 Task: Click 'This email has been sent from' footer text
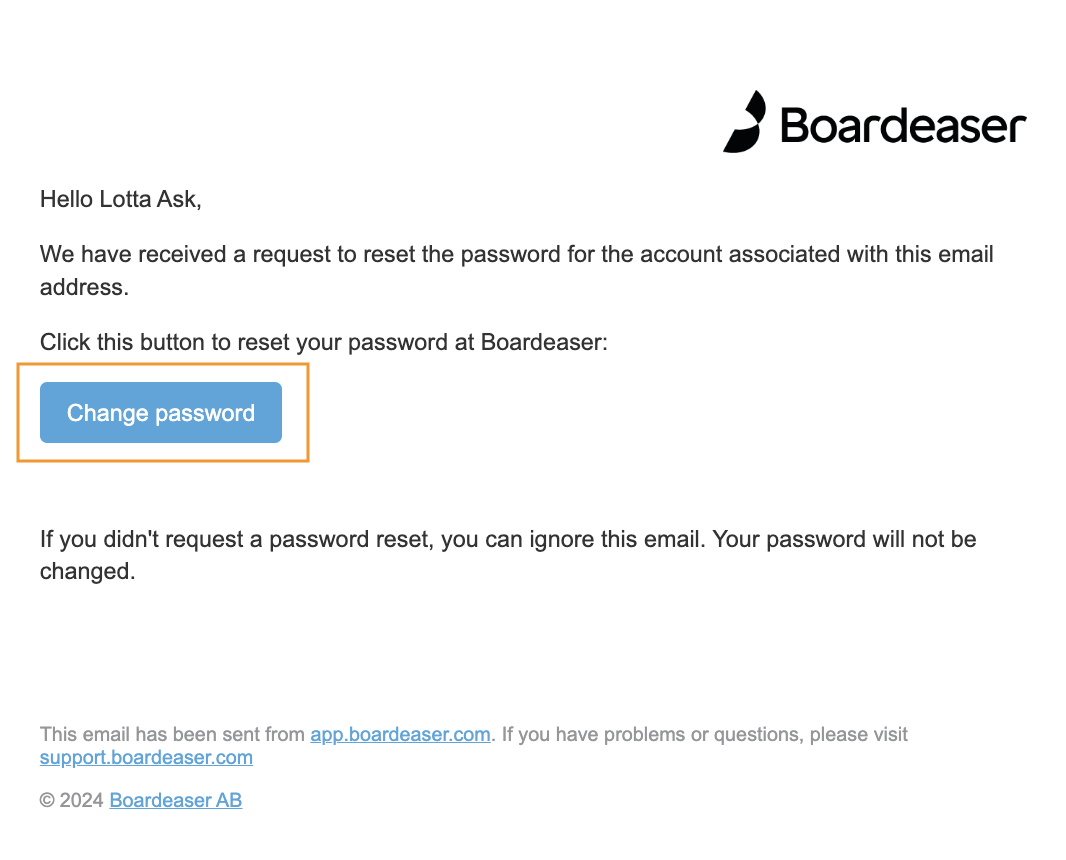point(173,734)
